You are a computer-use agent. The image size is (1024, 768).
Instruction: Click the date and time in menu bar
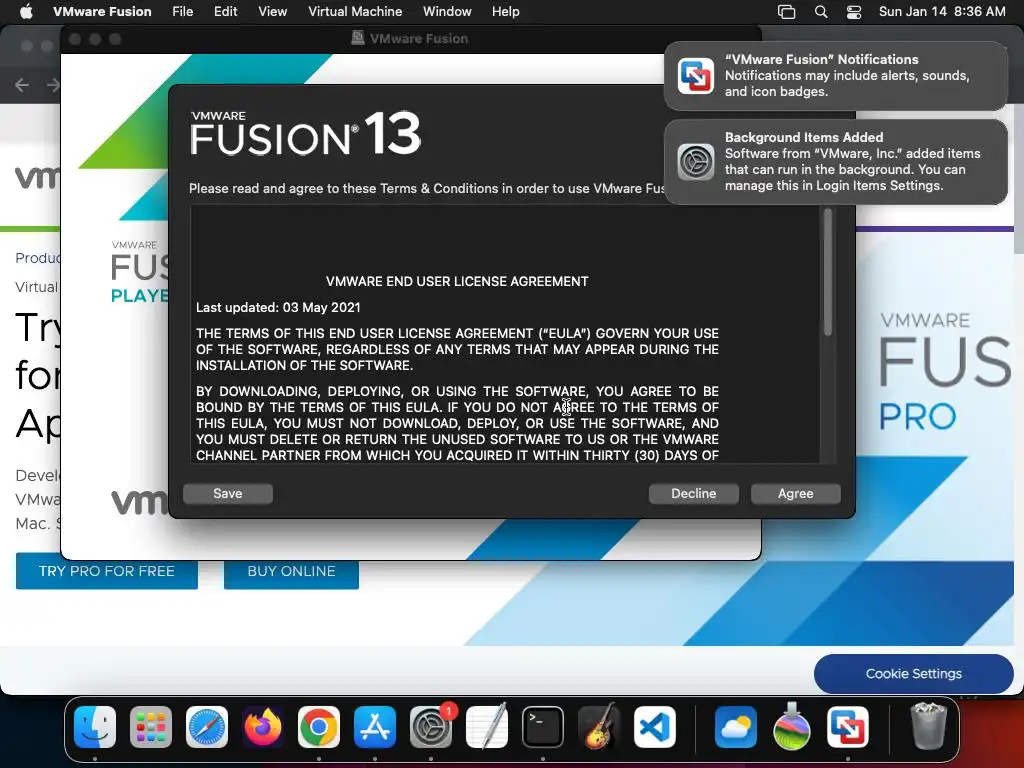tap(942, 11)
